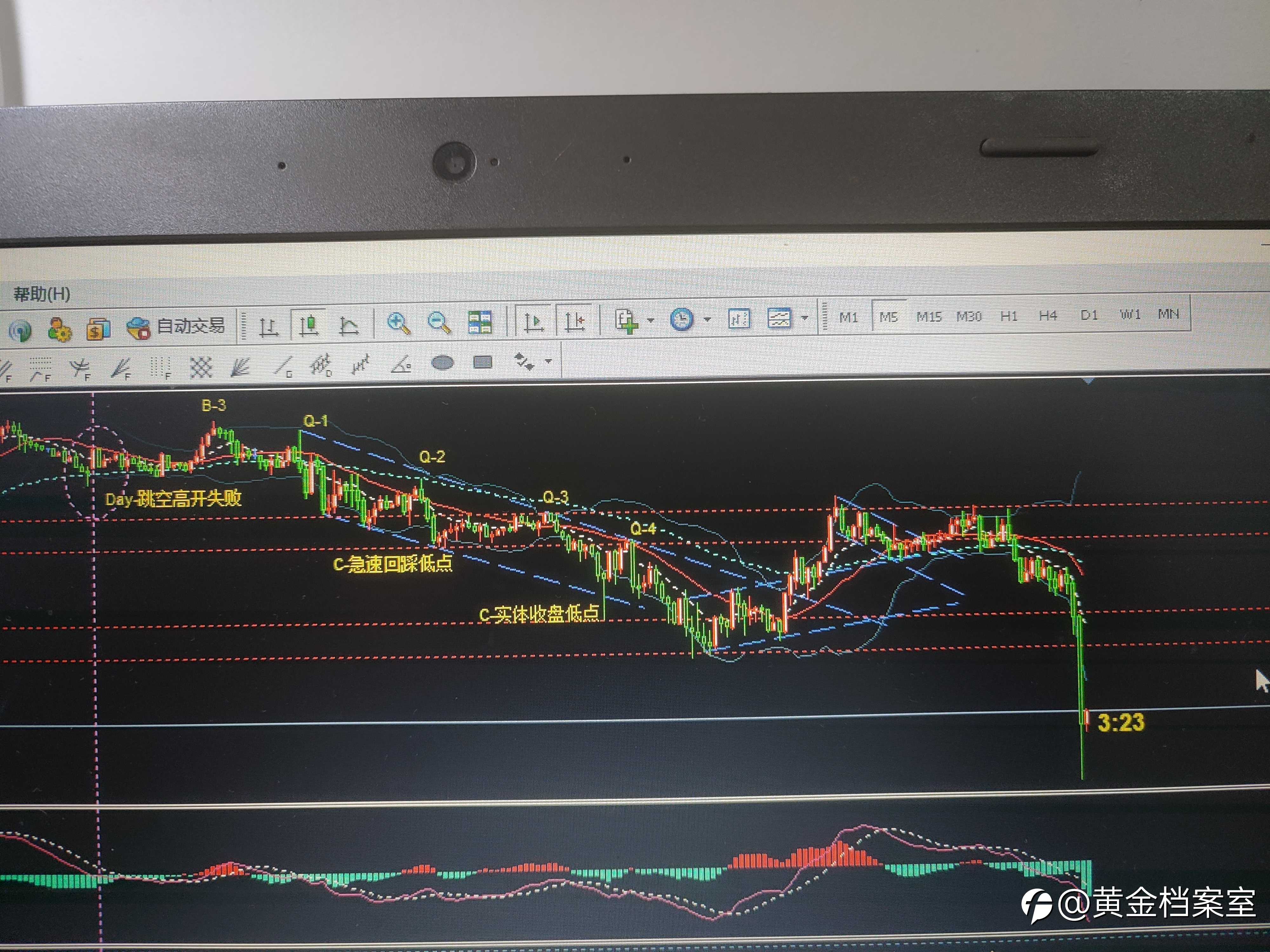1270x952 pixels.
Task: Expand the Templates dropdown arrow
Action: [804, 317]
